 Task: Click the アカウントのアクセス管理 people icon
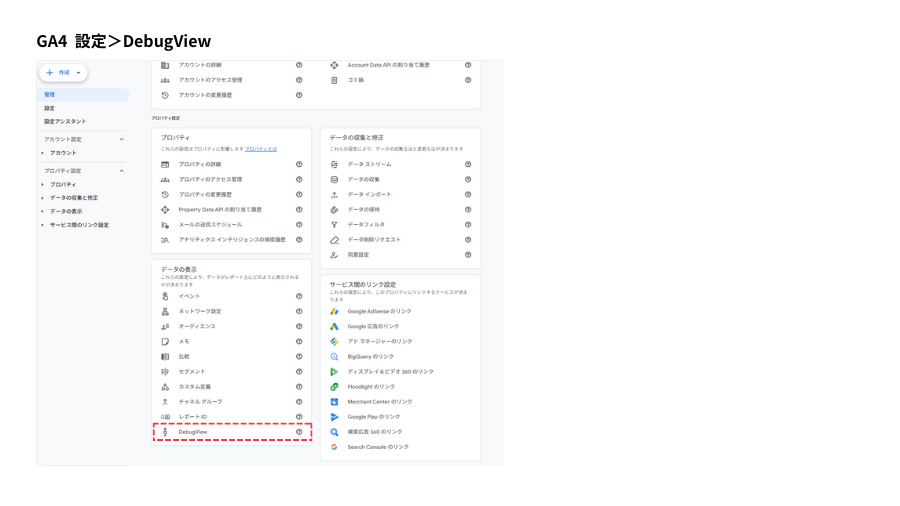(165, 80)
